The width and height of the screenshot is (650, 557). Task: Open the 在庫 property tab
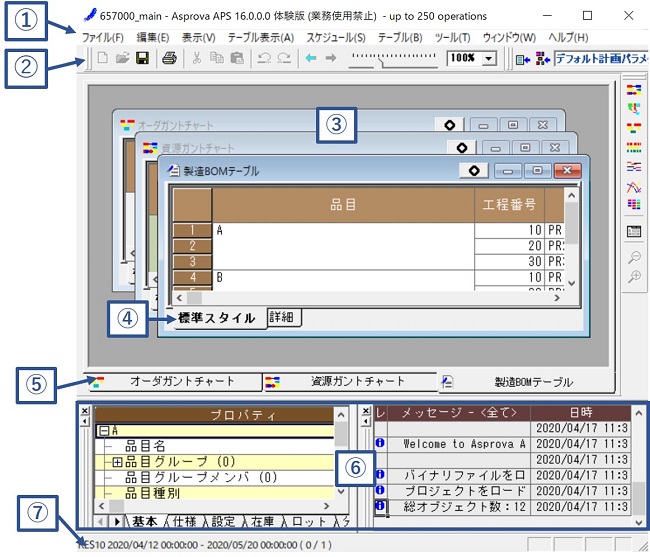tap(263, 521)
